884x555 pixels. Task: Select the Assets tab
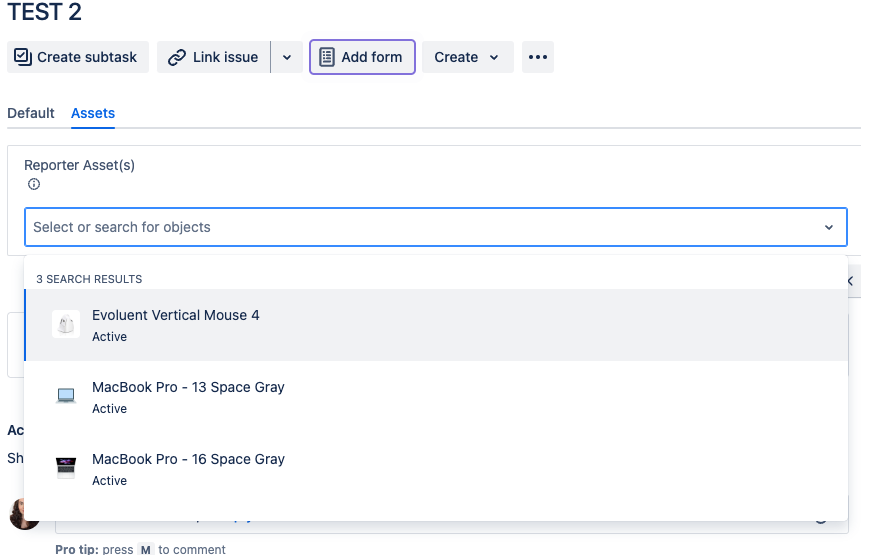click(93, 113)
